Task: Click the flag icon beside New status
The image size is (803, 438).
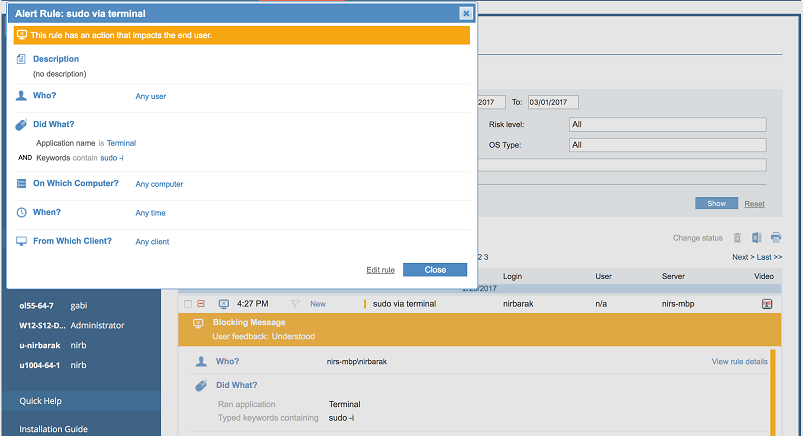Action: pyautogui.click(x=295, y=304)
